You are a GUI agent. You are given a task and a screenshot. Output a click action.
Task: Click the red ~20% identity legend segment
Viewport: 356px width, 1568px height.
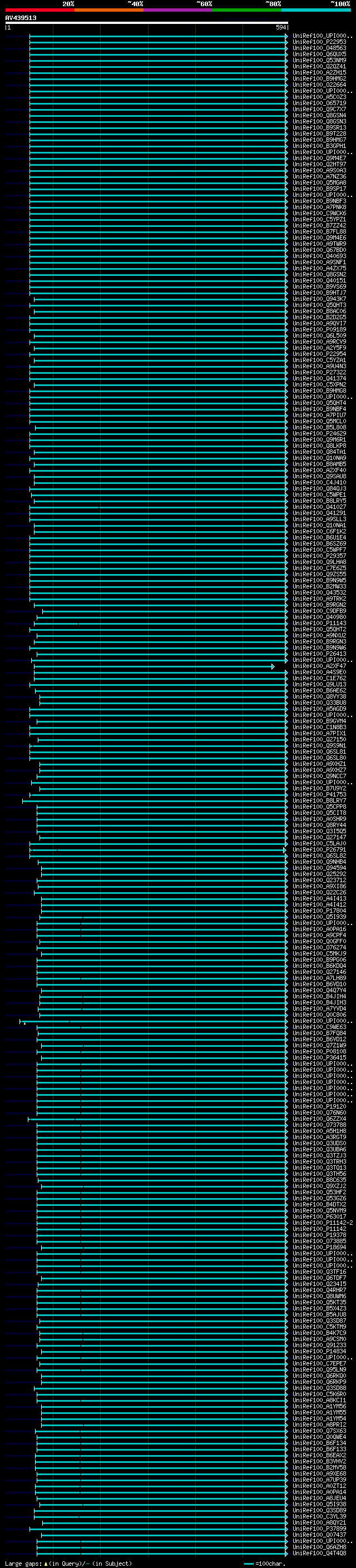39,10
